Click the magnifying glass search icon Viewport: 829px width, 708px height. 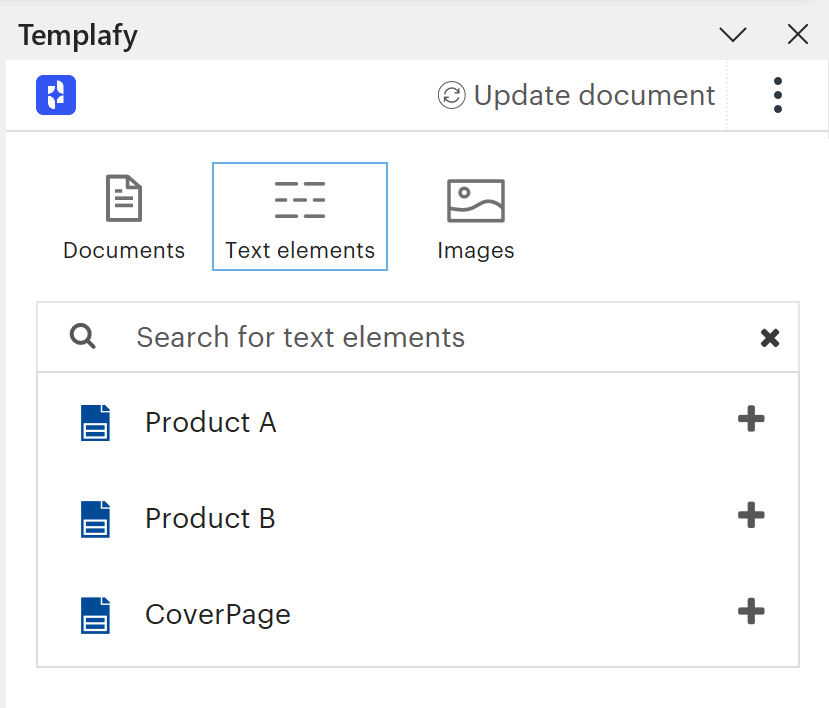pyautogui.click(x=82, y=337)
